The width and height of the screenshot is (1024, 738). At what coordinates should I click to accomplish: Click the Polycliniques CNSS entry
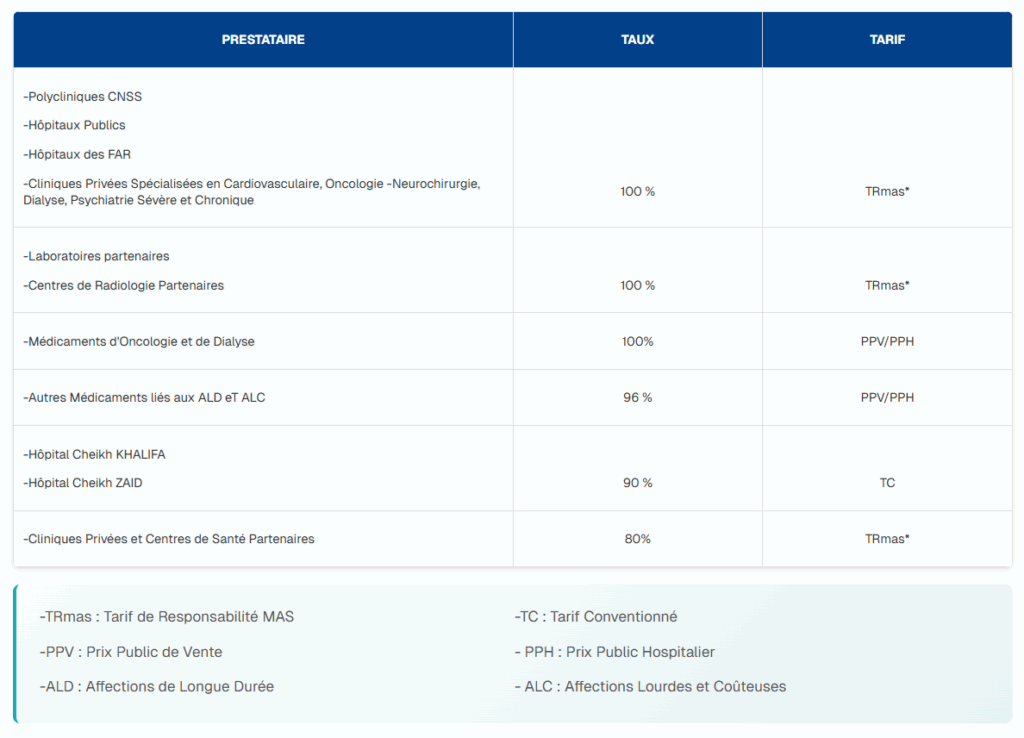(83, 97)
